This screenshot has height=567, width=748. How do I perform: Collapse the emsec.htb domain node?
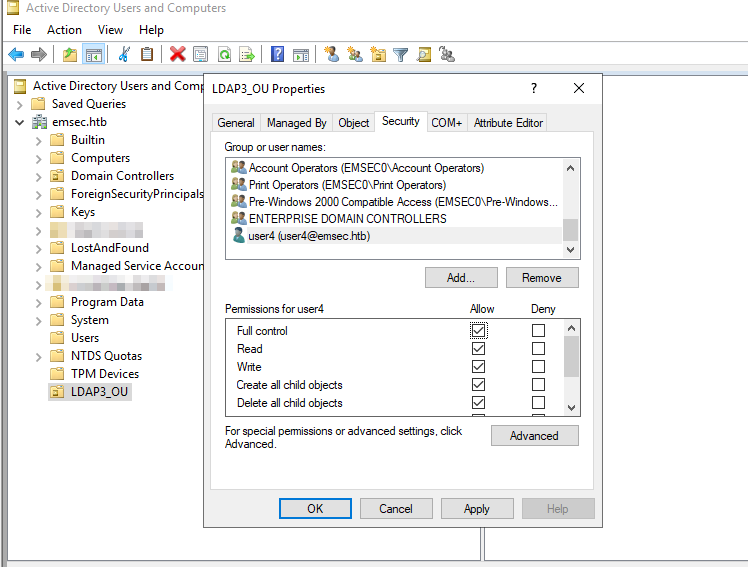click(x=20, y=122)
